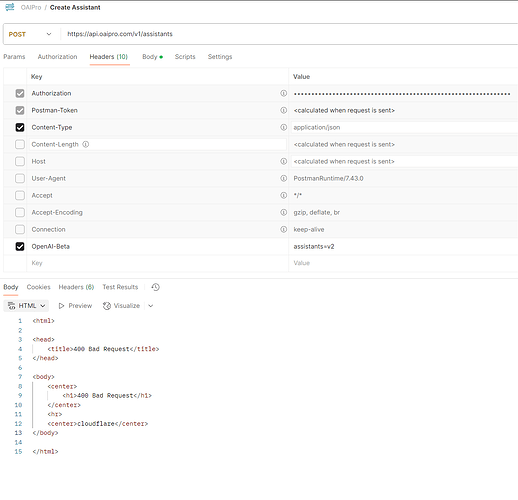Image resolution: width=518 pixels, height=500 pixels.
Task: Open the HTML response format dropdown
Action: point(26,306)
